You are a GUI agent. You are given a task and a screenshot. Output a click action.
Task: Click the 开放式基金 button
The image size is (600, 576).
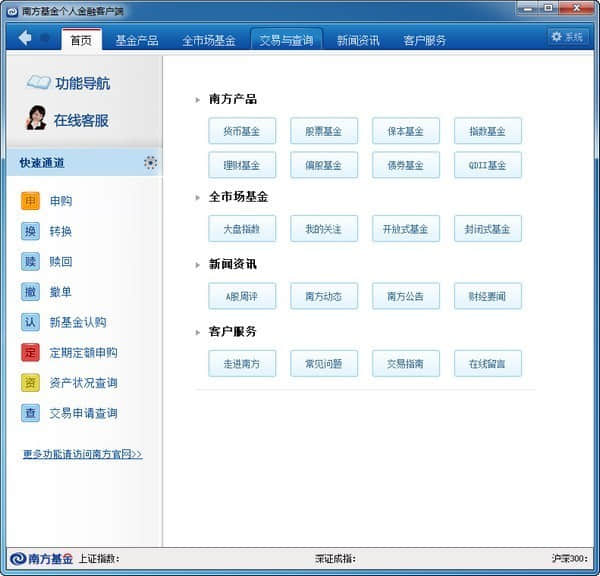406,229
